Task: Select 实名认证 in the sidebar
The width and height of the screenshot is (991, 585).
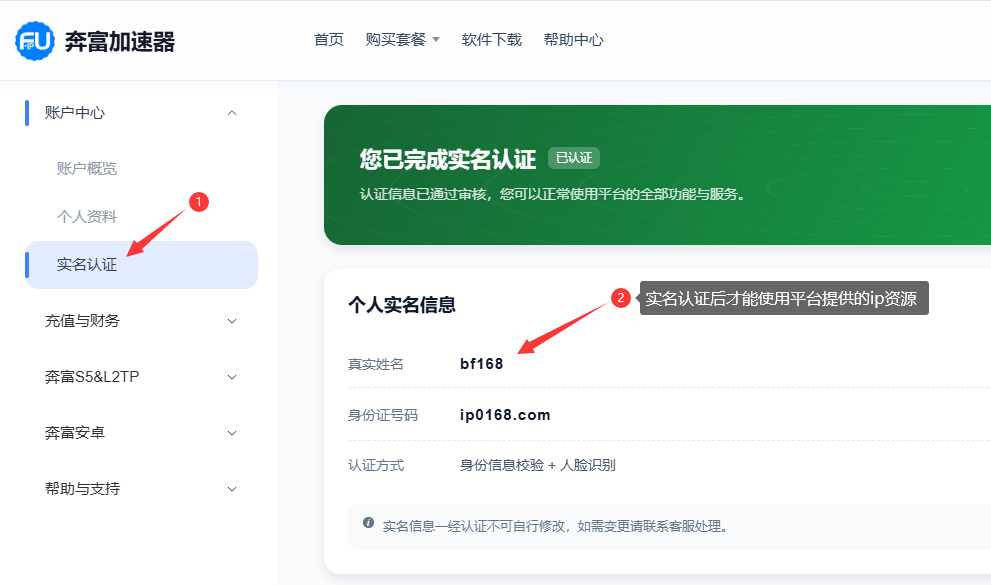Action: tap(142, 265)
